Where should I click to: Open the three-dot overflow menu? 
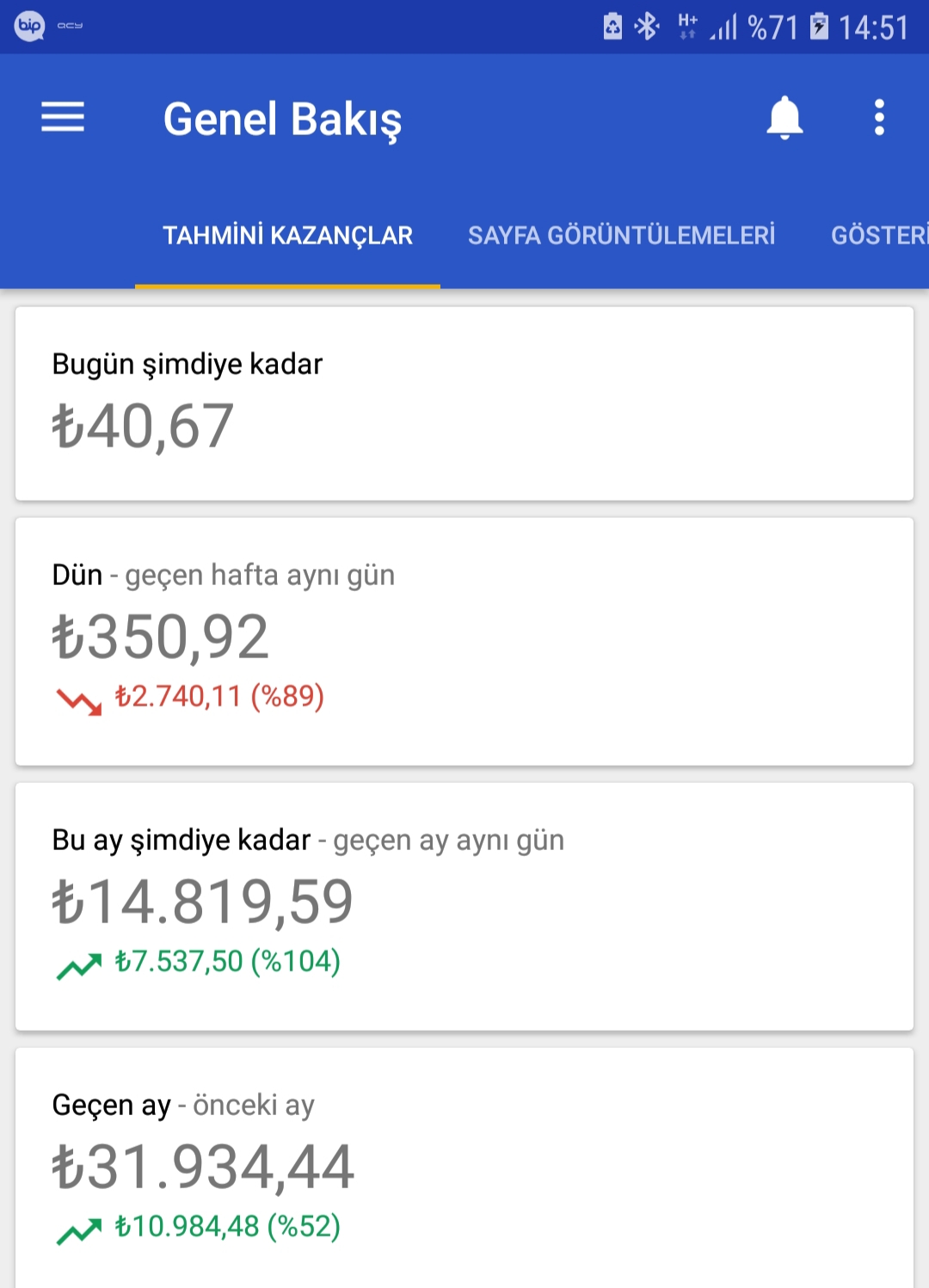(x=879, y=117)
